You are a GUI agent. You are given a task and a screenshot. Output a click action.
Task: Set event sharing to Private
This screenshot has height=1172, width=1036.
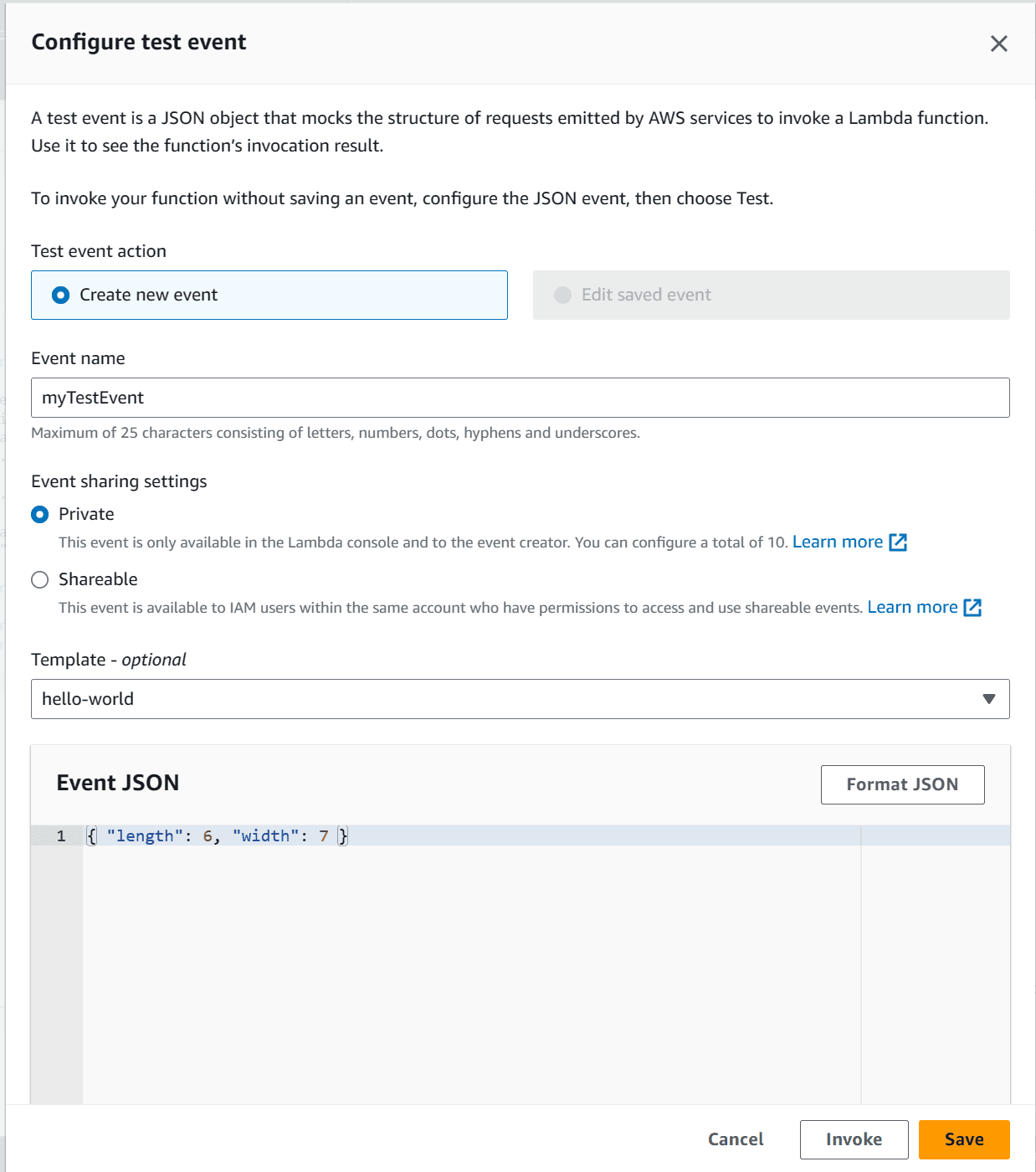tap(39, 514)
